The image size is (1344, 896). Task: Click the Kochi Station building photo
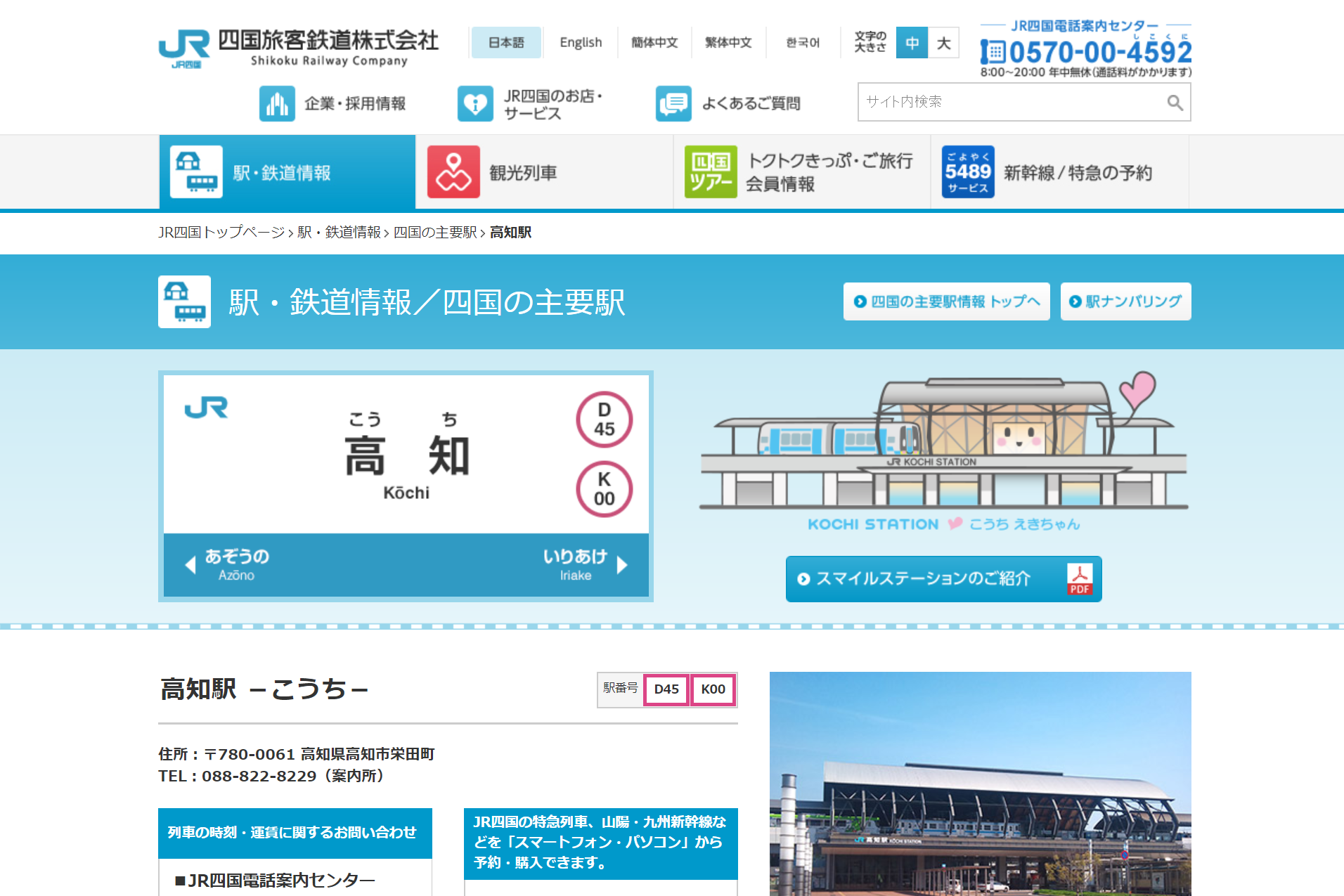pyautogui.click(x=980, y=784)
